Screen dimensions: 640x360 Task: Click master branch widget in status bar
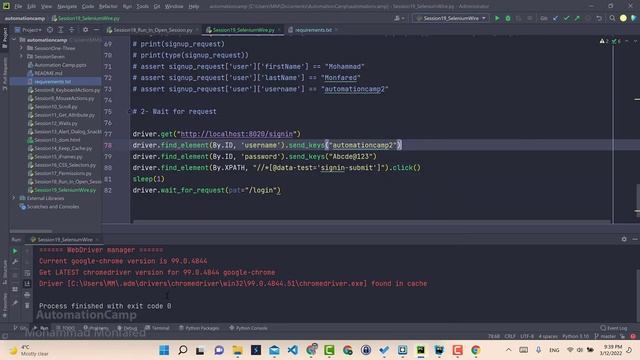coord(605,336)
